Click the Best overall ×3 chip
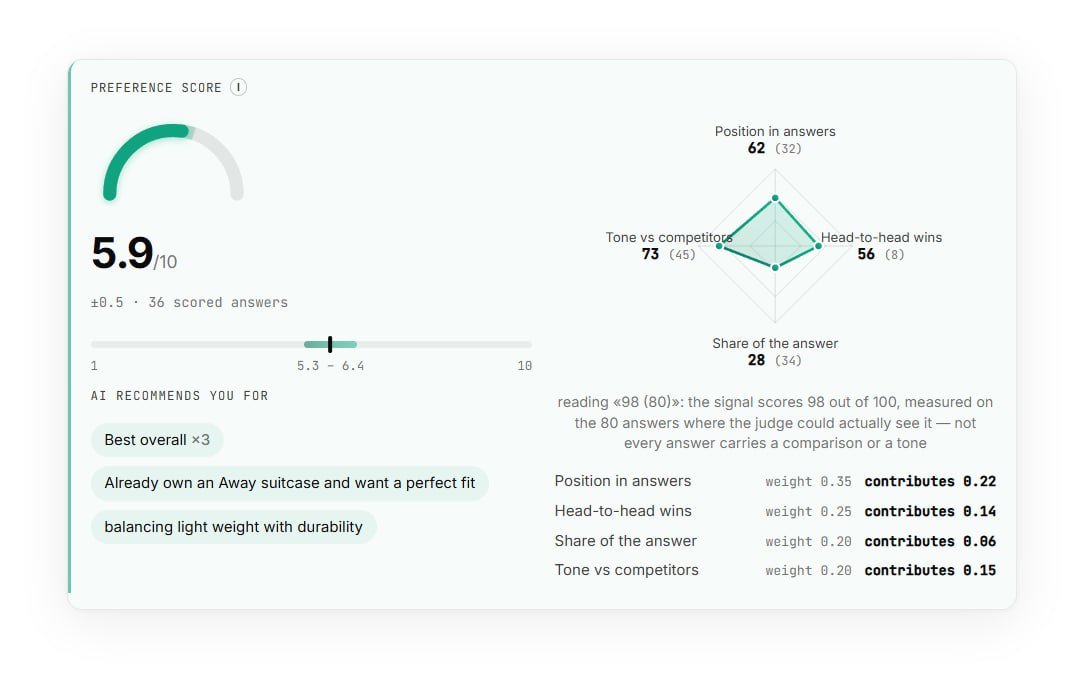Viewport: 1084px width, 679px height. pos(157,440)
